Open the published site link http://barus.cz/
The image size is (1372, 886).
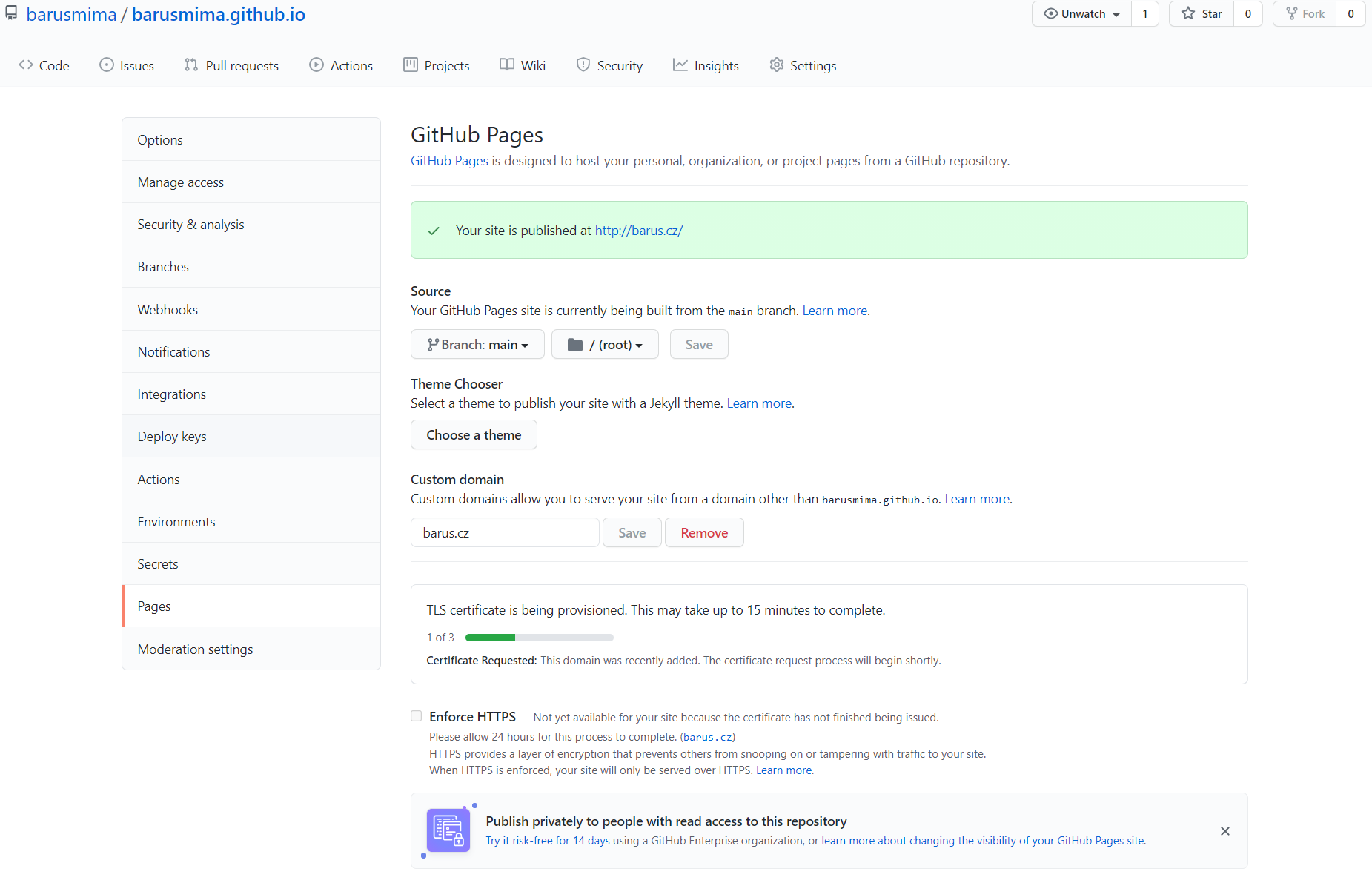[x=638, y=230]
